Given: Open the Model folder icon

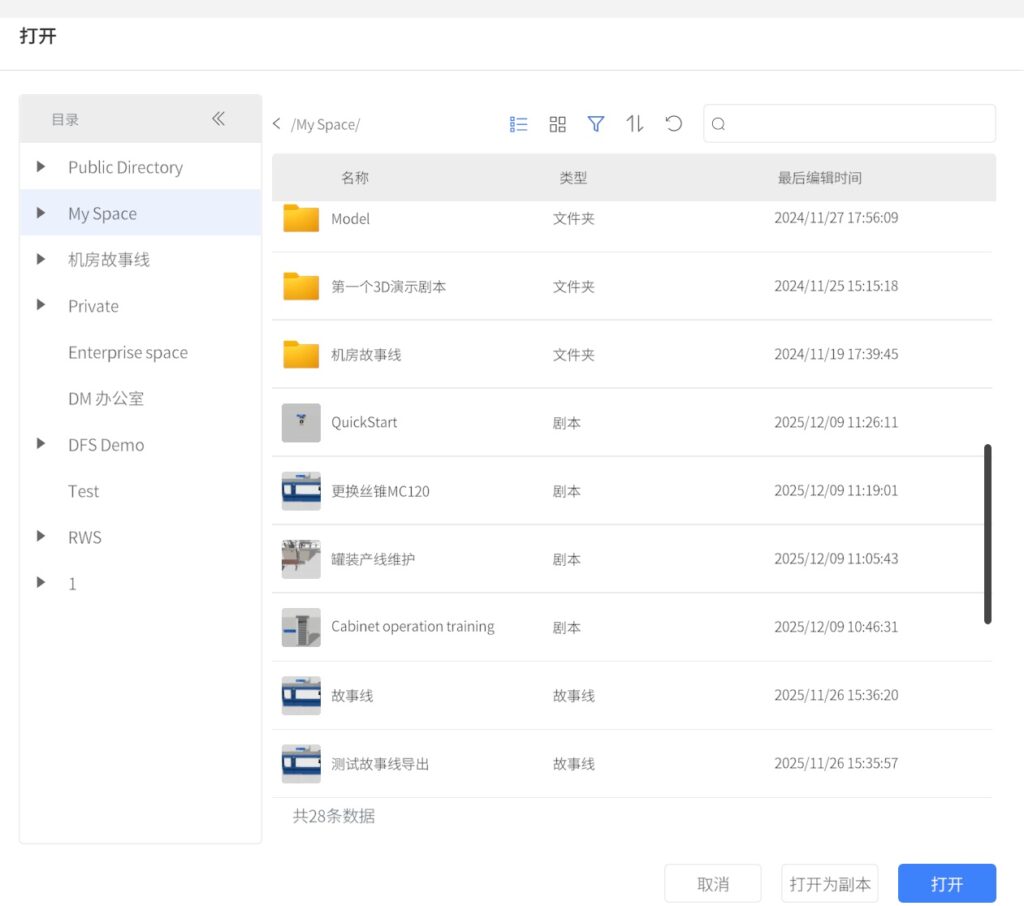Looking at the screenshot, I should click(x=301, y=218).
